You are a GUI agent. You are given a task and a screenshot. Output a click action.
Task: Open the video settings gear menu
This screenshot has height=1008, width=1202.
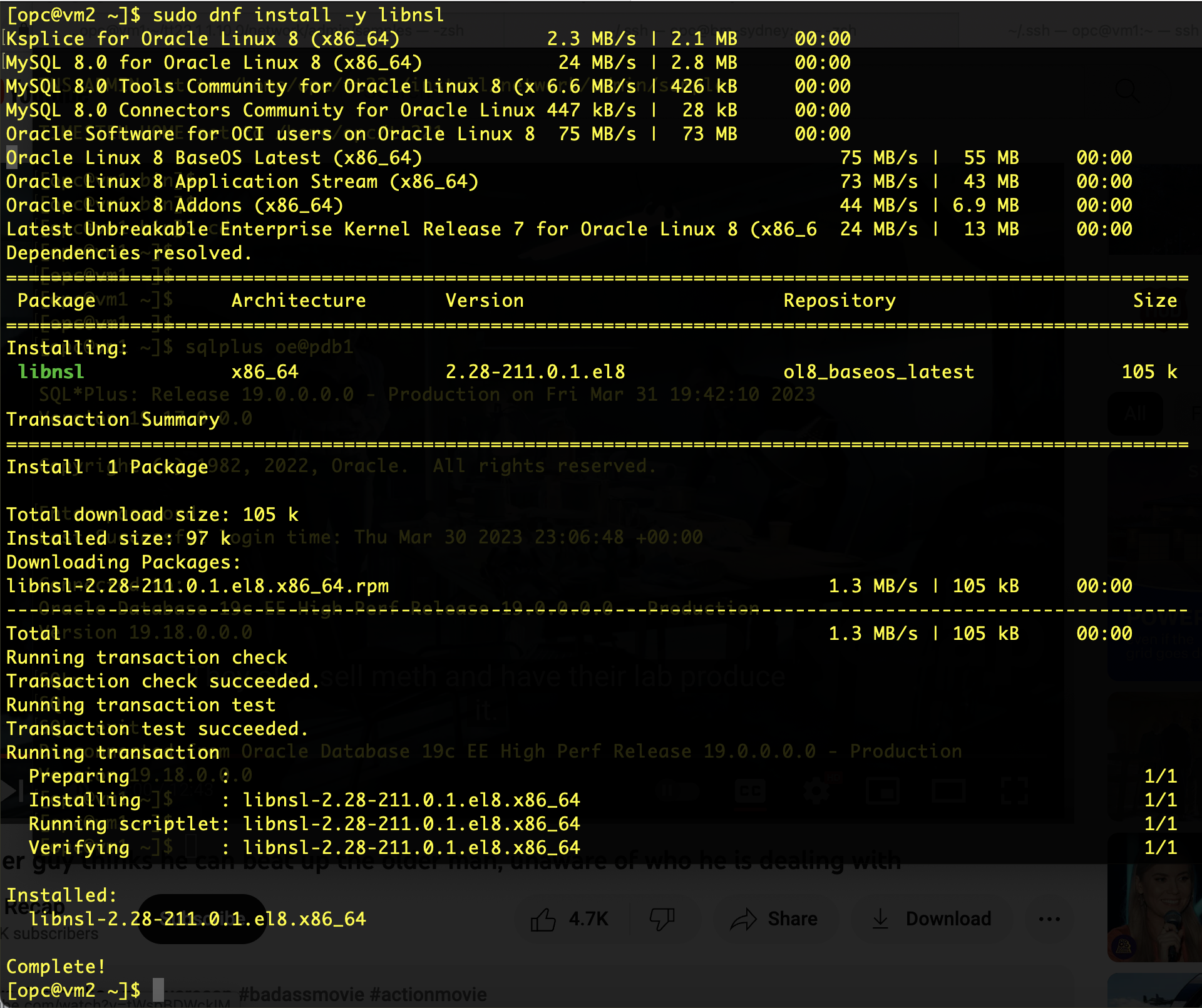(816, 791)
